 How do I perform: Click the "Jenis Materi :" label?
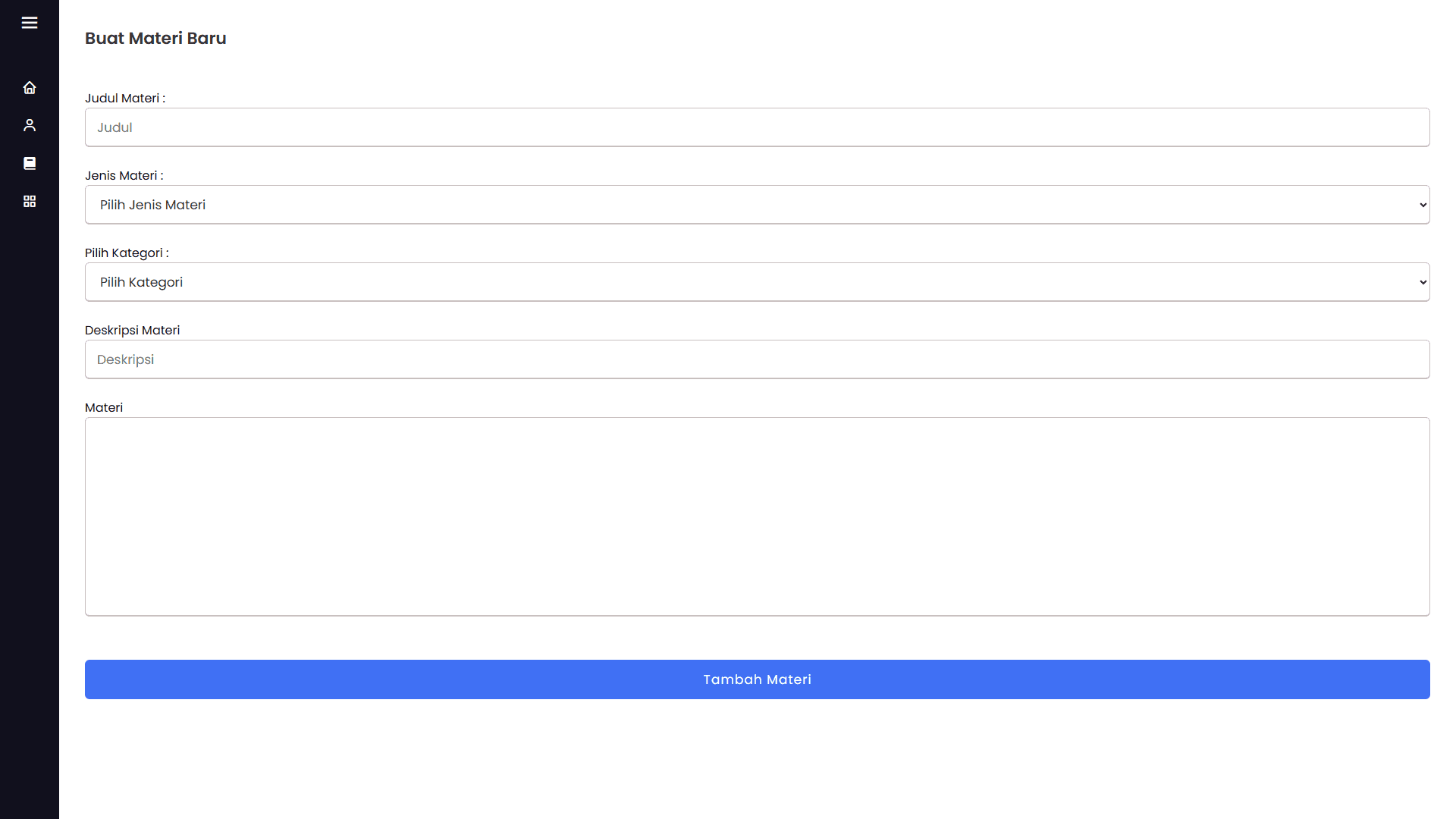[x=124, y=176]
